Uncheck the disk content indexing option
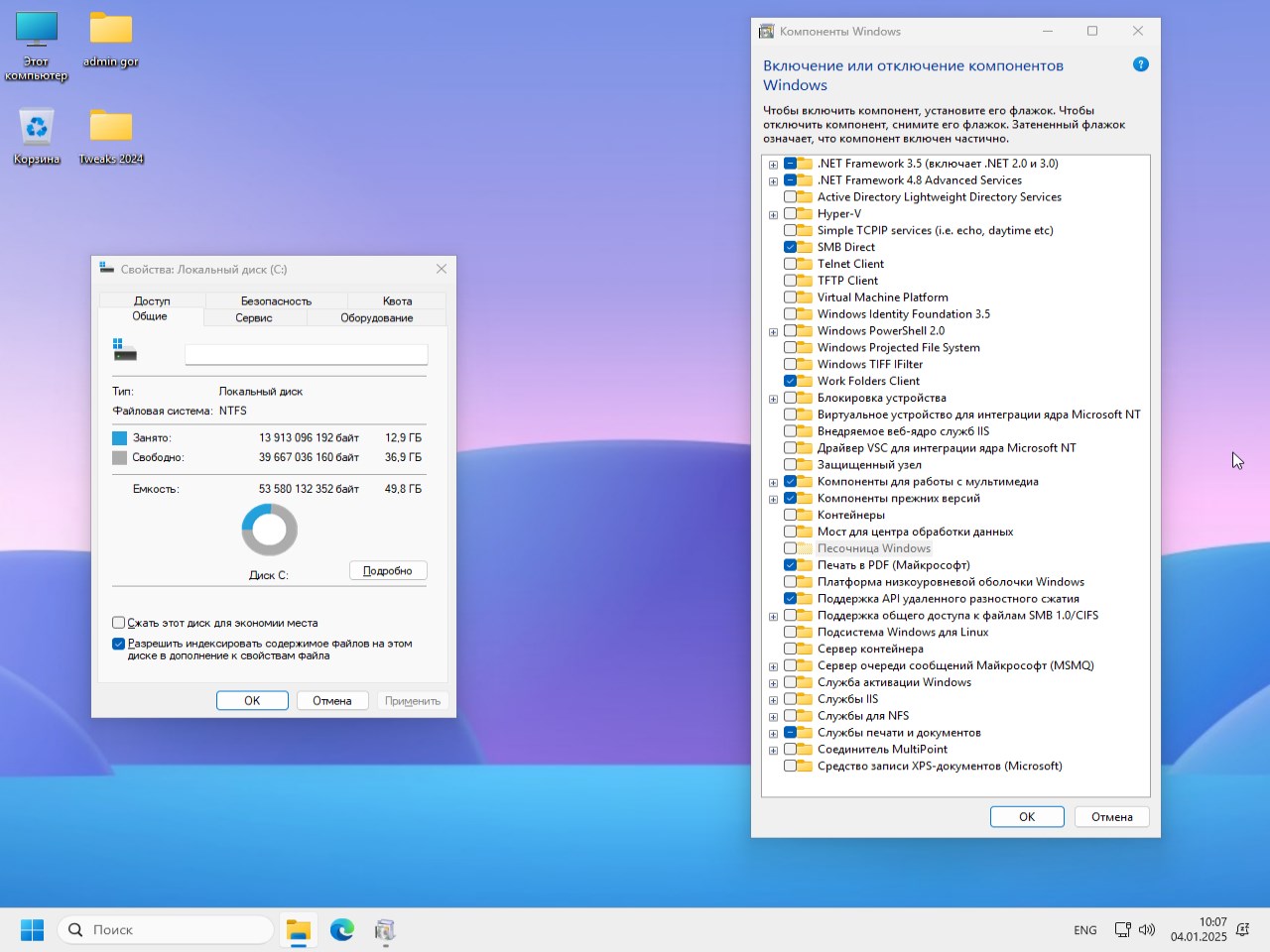 pos(119,644)
